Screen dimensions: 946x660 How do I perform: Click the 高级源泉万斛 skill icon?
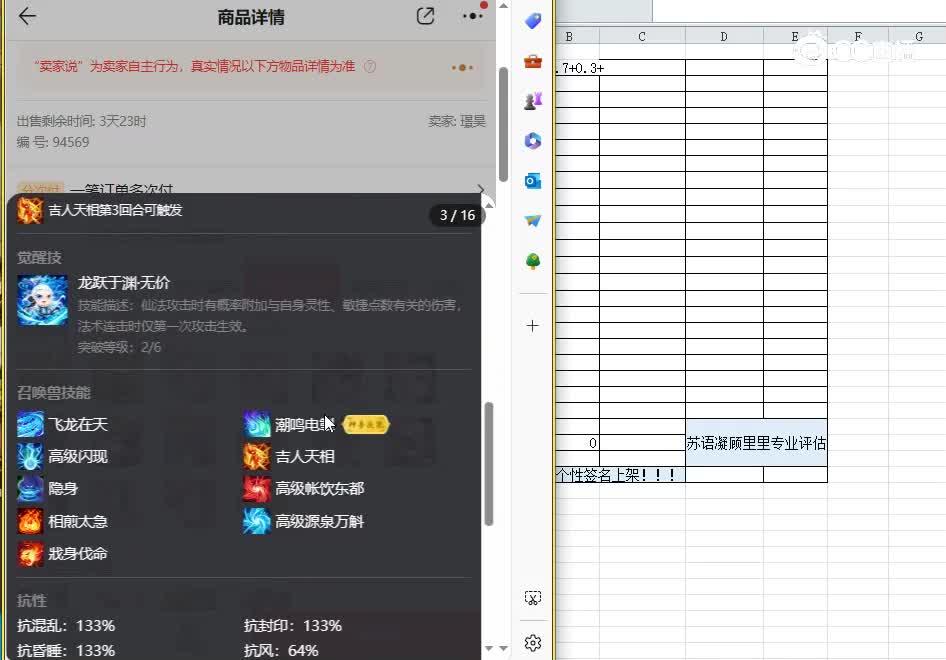click(x=257, y=521)
